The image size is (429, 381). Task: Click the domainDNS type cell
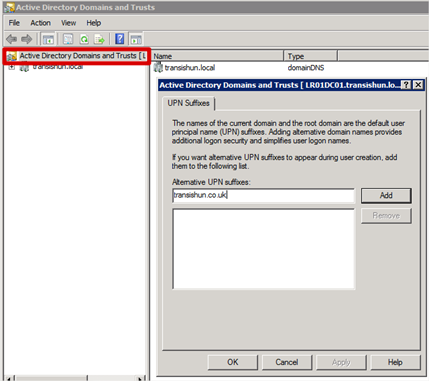[x=306, y=68]
